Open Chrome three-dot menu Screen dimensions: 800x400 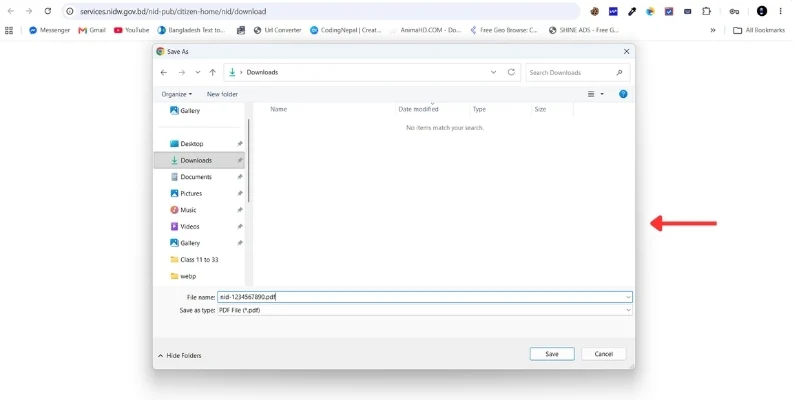coord(781,11)
